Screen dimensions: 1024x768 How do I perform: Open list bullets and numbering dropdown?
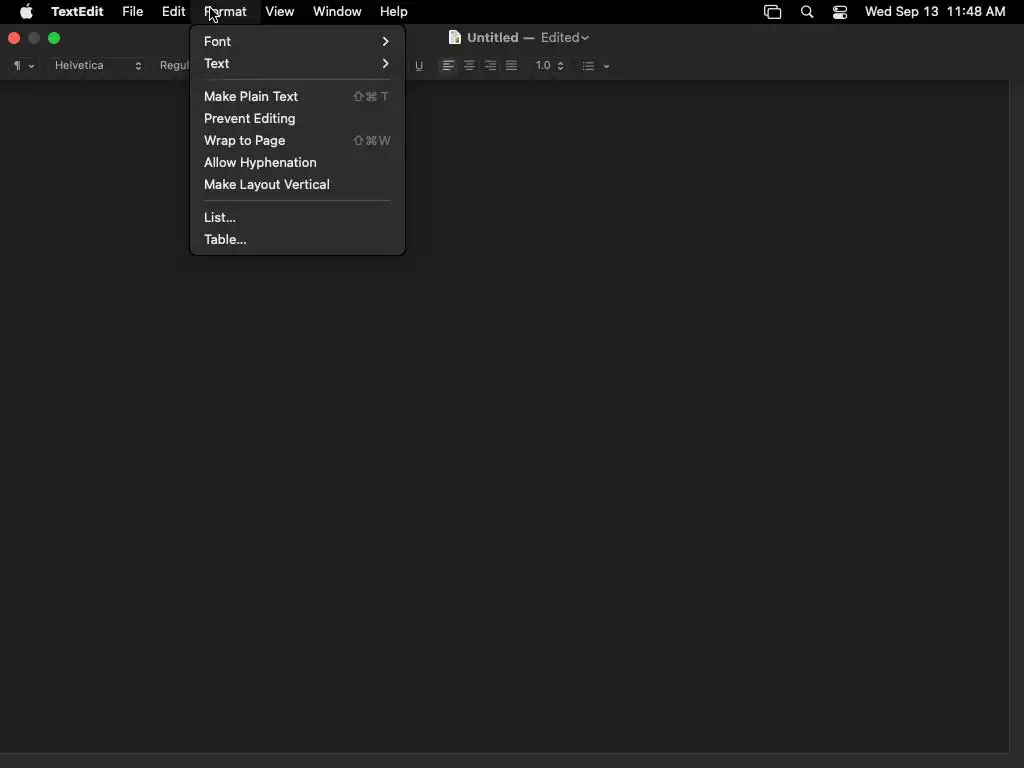click(x=596, y=66)
